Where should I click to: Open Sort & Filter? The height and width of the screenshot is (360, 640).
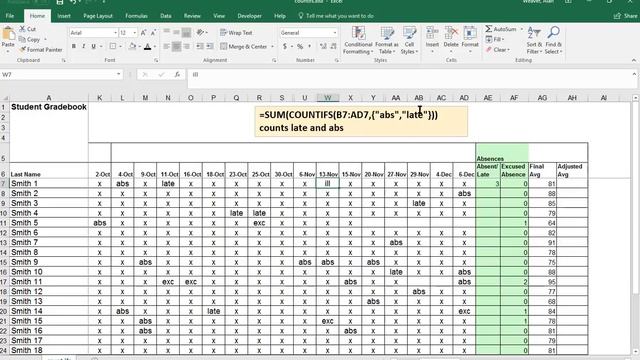point(534,40)
